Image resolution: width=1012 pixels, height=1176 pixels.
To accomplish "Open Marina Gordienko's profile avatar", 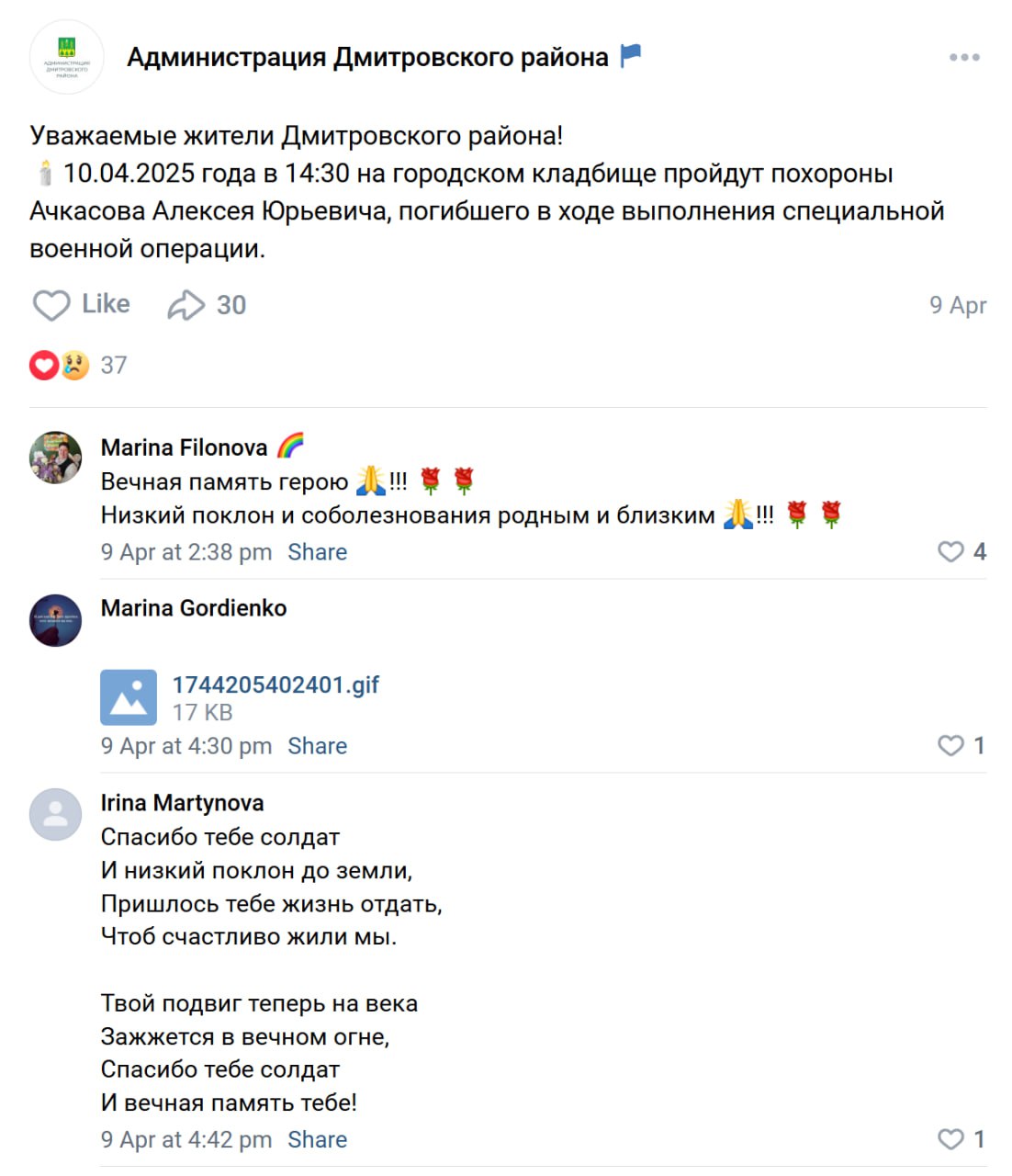I will point(56,620).
